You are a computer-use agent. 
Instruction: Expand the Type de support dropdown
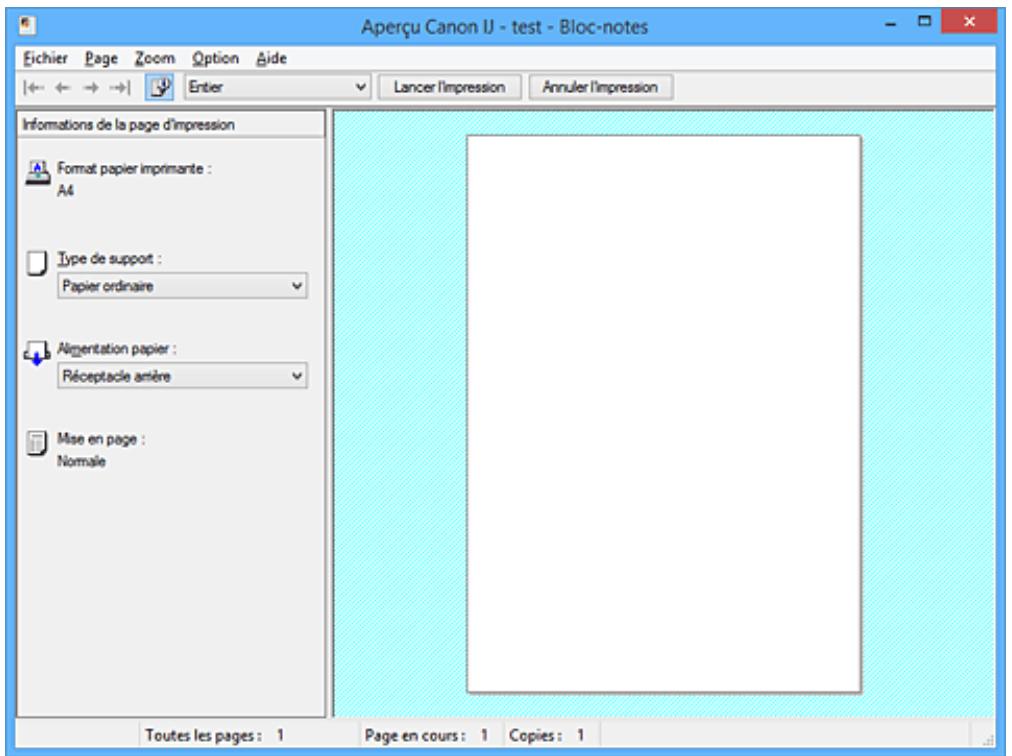pyautogui.click(x=181, y=286)
